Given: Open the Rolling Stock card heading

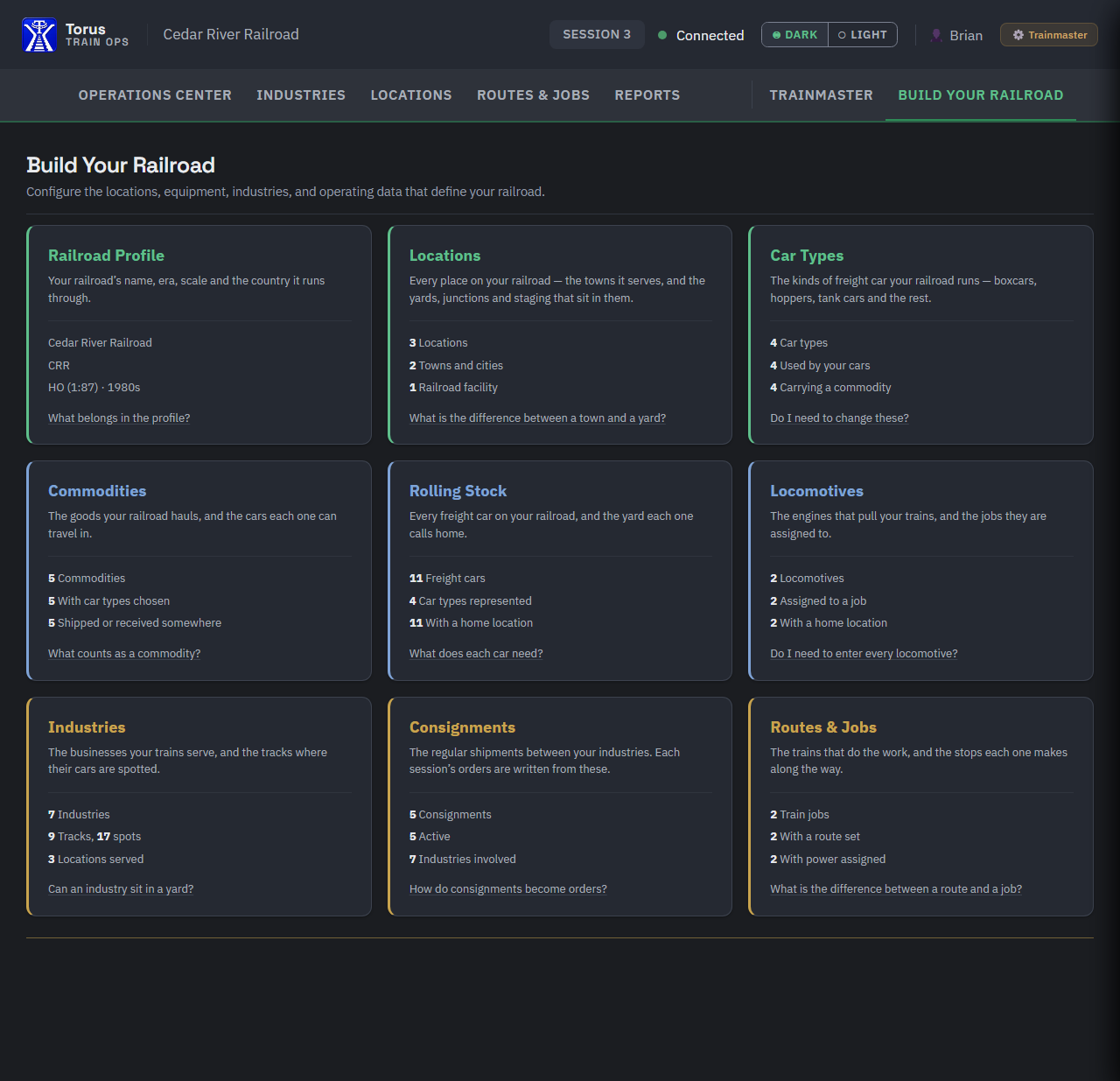Looking at the screenshot, I should point(458,491).
